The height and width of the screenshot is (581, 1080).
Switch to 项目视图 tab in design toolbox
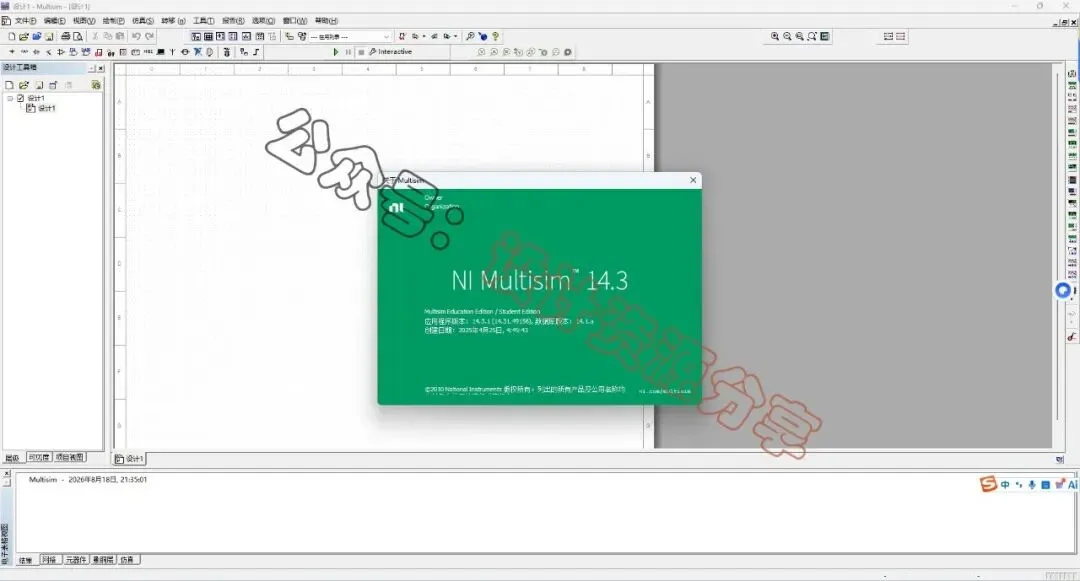click(x=70, y=457)
